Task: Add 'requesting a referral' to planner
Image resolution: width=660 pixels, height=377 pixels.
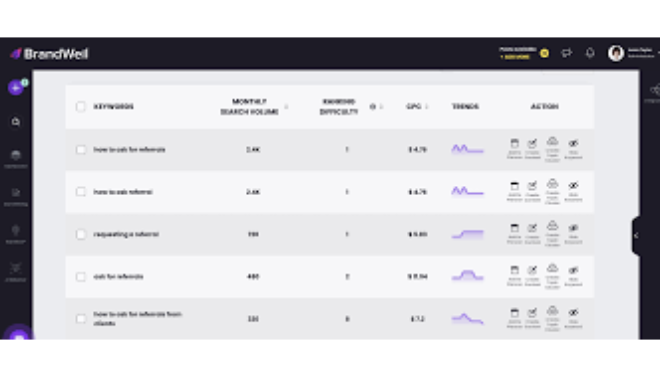Action: point(514,234)
